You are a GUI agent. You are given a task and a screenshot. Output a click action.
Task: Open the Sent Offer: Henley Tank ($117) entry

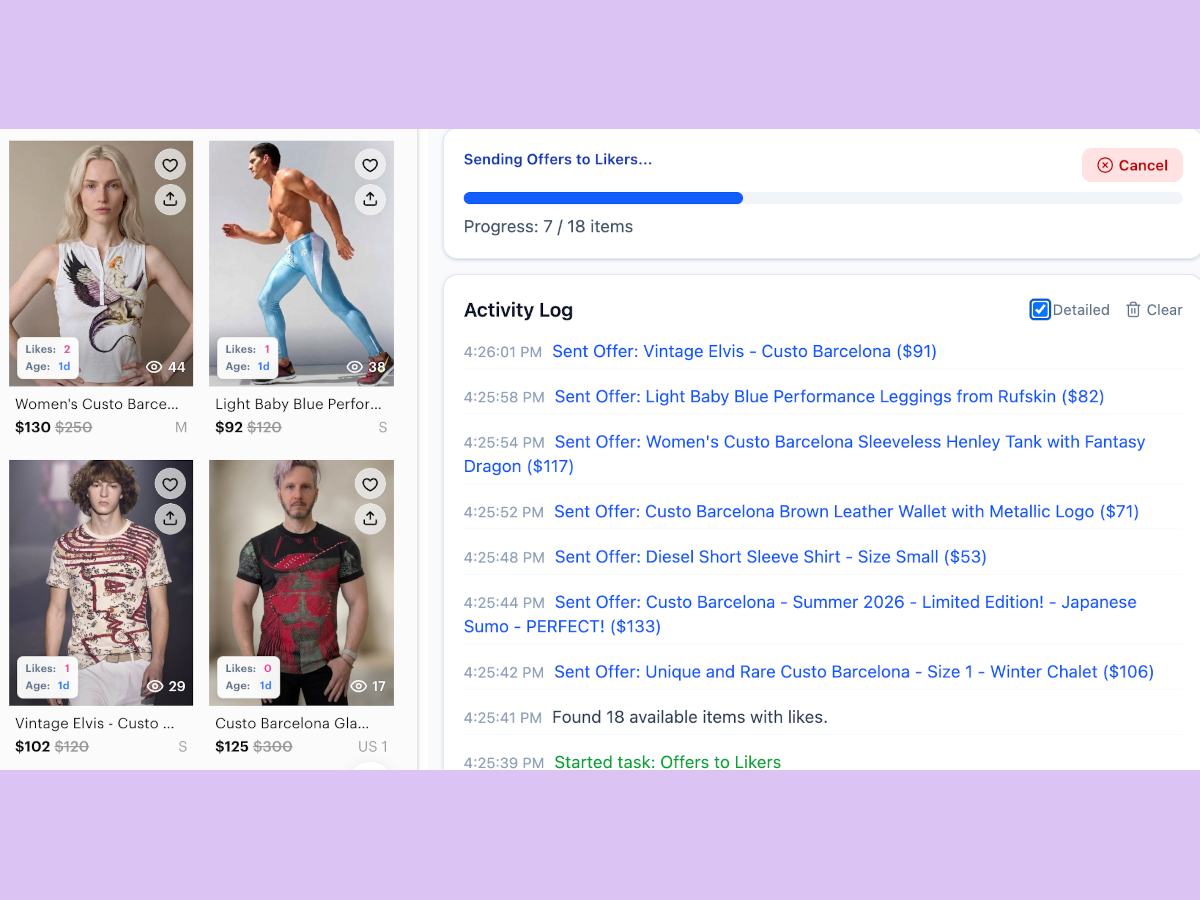pyautogui.click(x=805, y=454)
